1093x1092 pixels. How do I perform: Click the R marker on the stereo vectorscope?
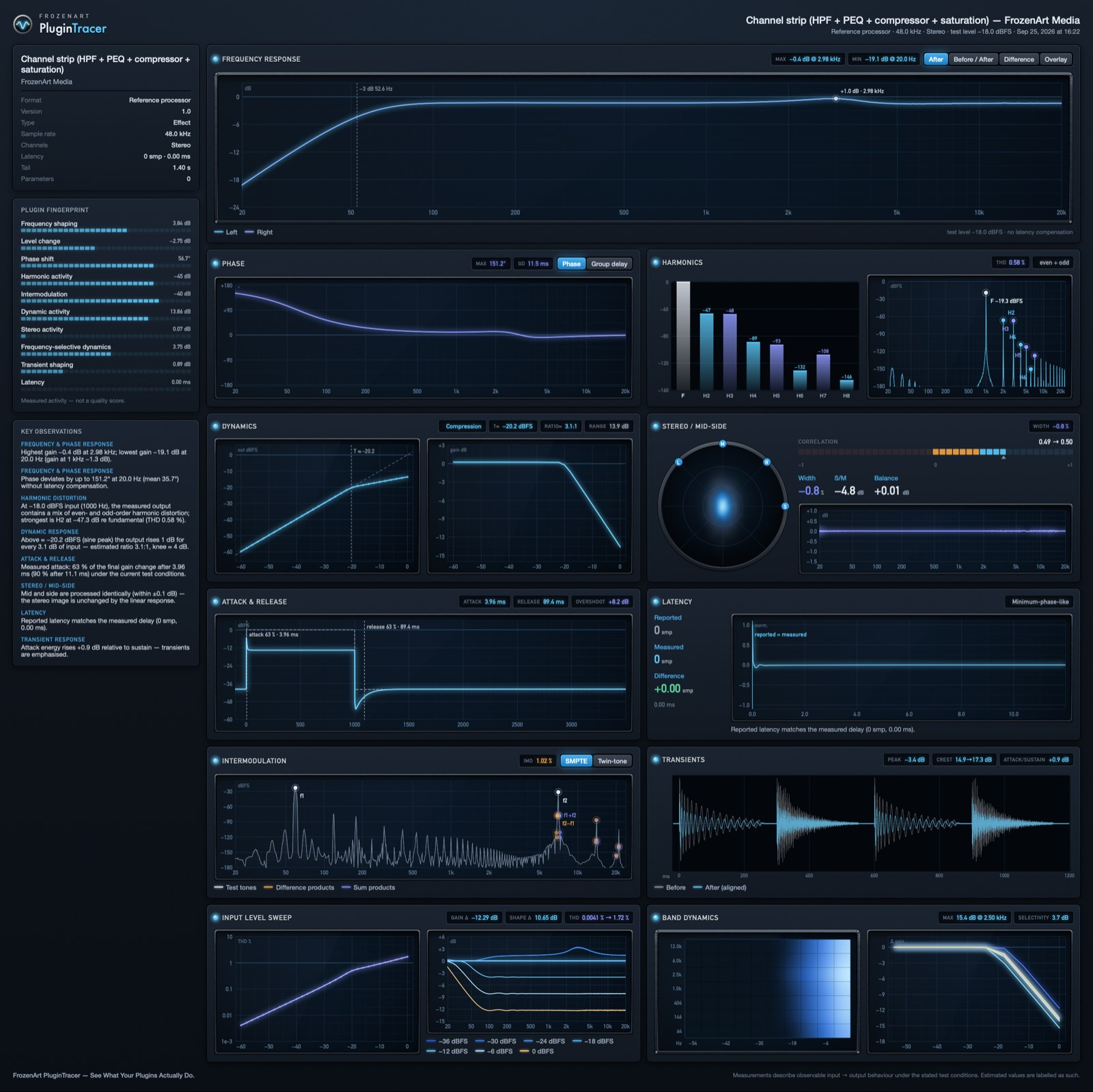pos(766,462)
